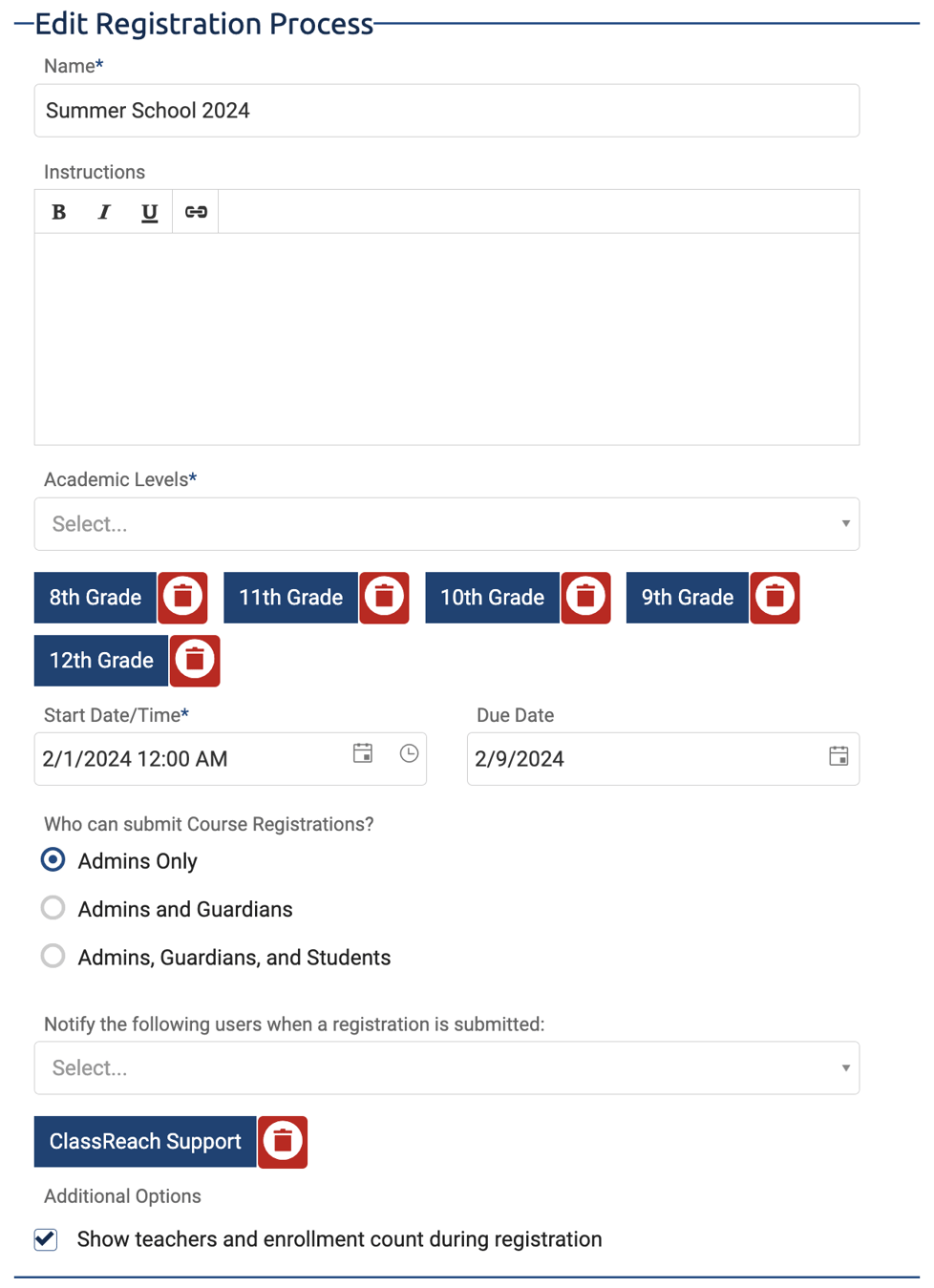Open the Start Date calendar picker
The image size is (934, 1288).
coord(363,754)
